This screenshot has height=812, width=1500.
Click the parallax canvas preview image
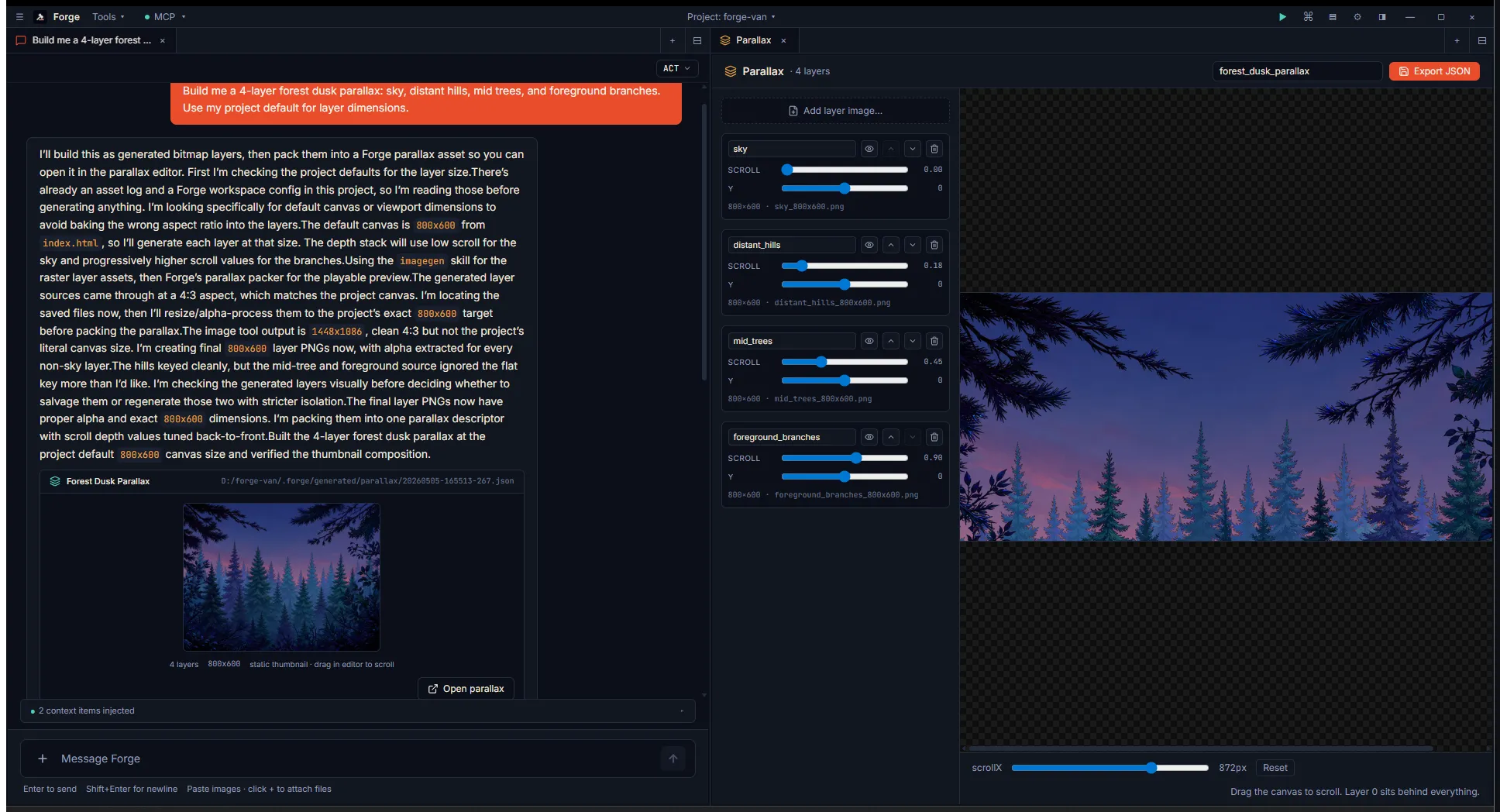pyautogui.click(x=1226, y=417)
